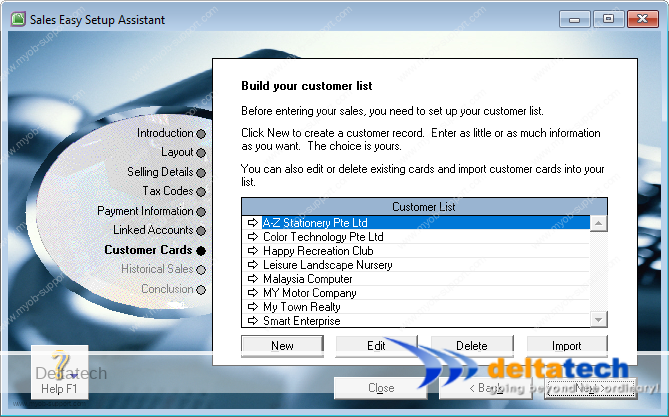Click the Delete customer button
Viewport: 669px width, 417px height.
(472, 345)
